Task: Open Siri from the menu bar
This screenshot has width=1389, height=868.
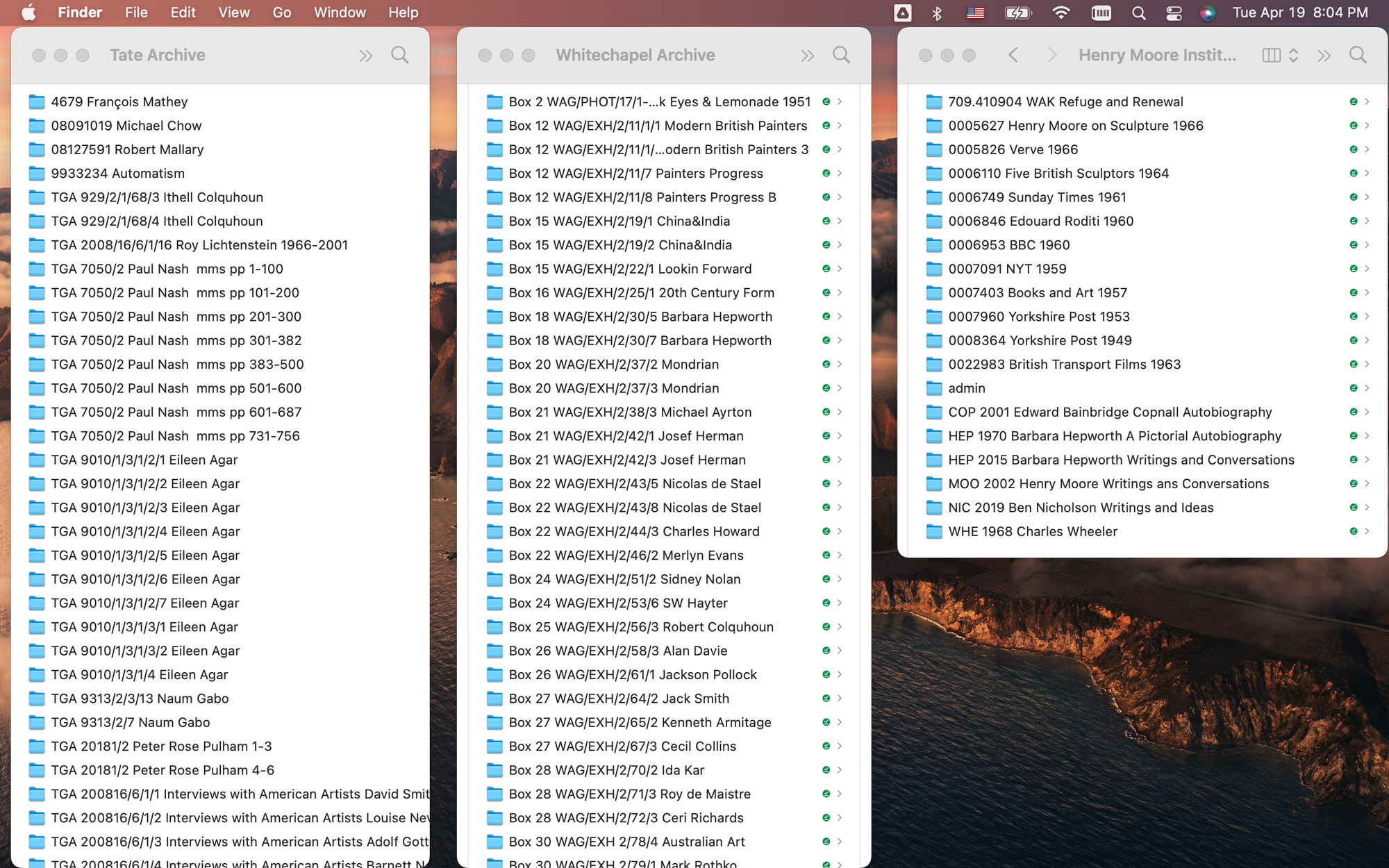Action: point(1208,12)
